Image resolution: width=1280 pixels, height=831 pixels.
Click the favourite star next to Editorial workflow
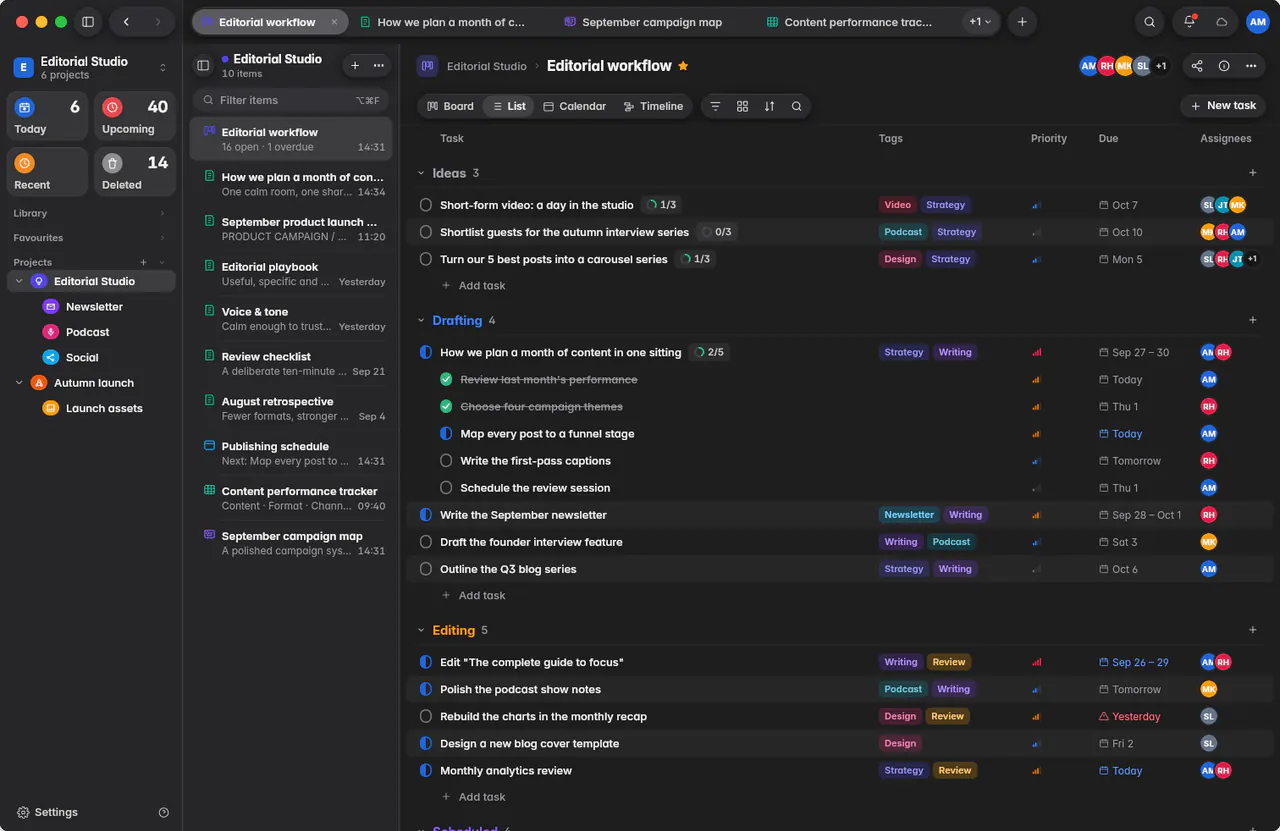point(683,66)
